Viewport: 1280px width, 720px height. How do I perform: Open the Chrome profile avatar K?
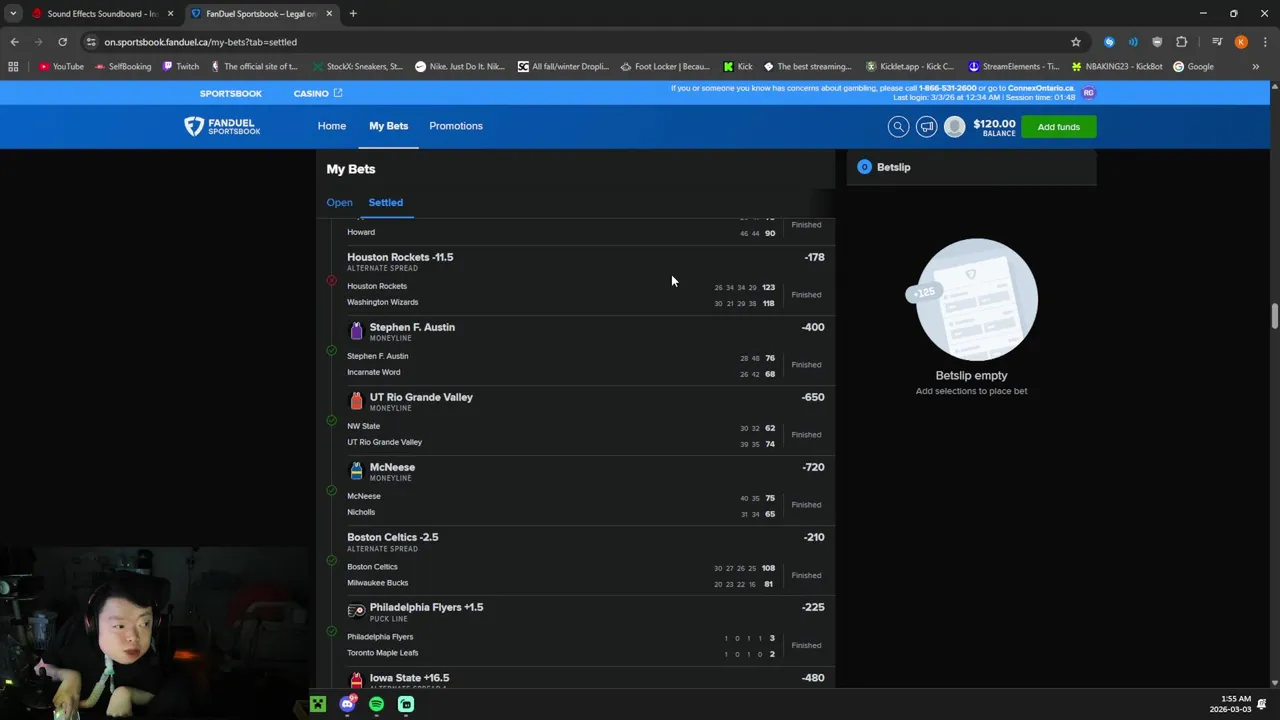1241,42
